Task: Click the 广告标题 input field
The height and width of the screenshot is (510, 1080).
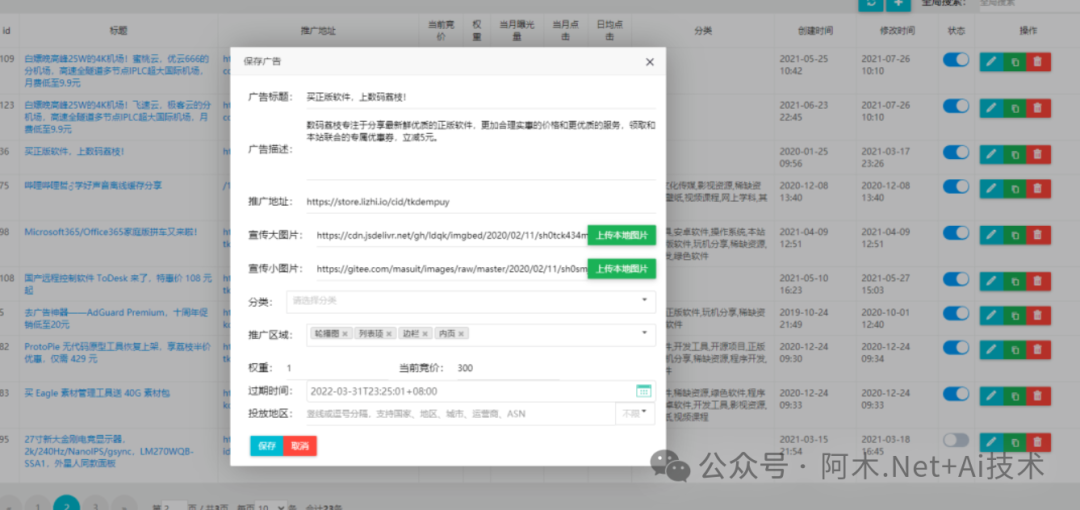Action: 481,97
